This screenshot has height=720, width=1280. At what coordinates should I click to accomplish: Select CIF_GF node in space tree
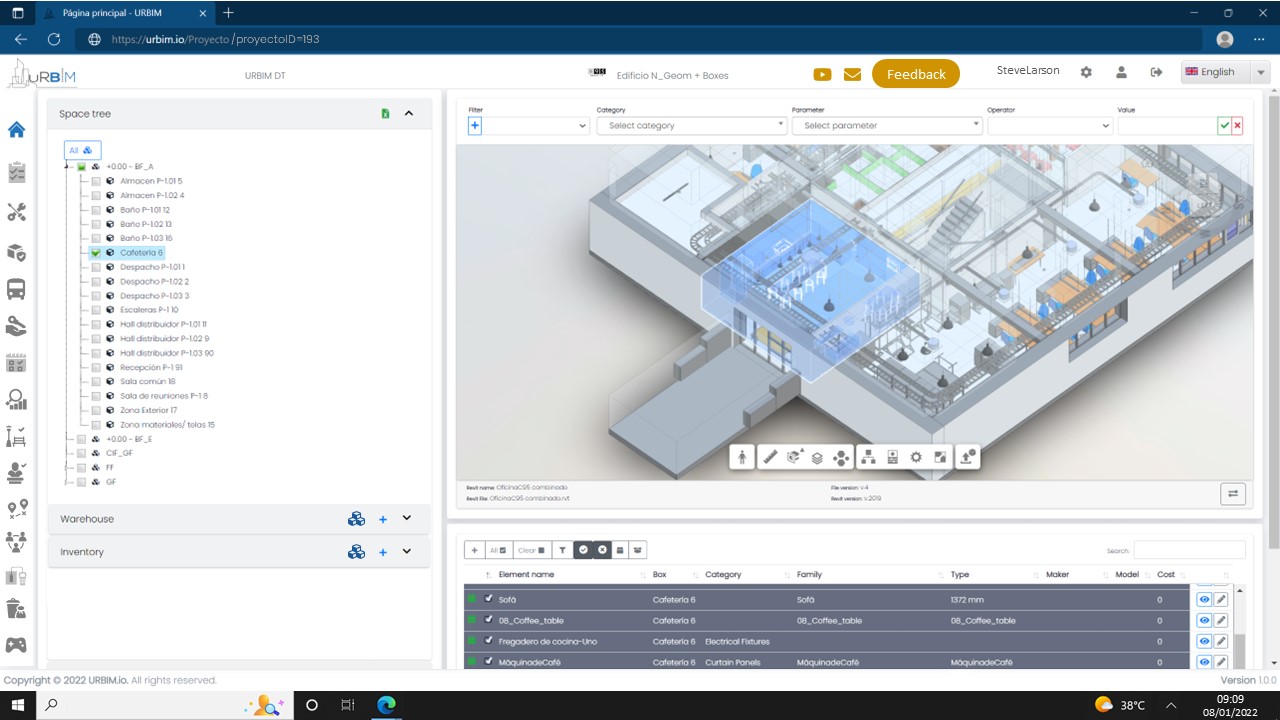pyautogui.click(x=119, y=453)
